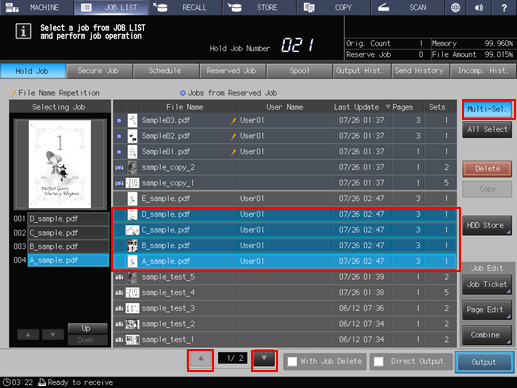Go to the previous job list page
The height and width of the screenshot is (388, 517).
201,359
